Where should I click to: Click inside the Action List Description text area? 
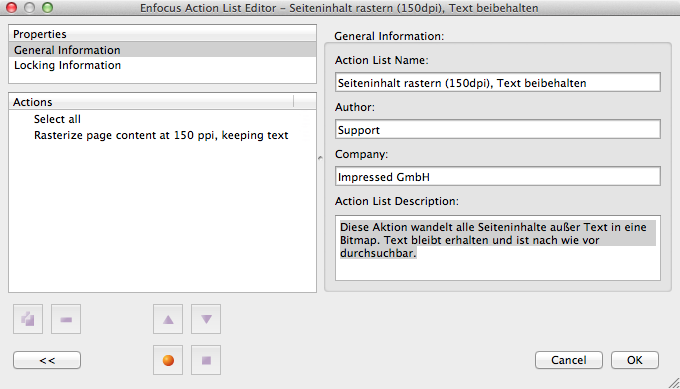tap(498, 248)
